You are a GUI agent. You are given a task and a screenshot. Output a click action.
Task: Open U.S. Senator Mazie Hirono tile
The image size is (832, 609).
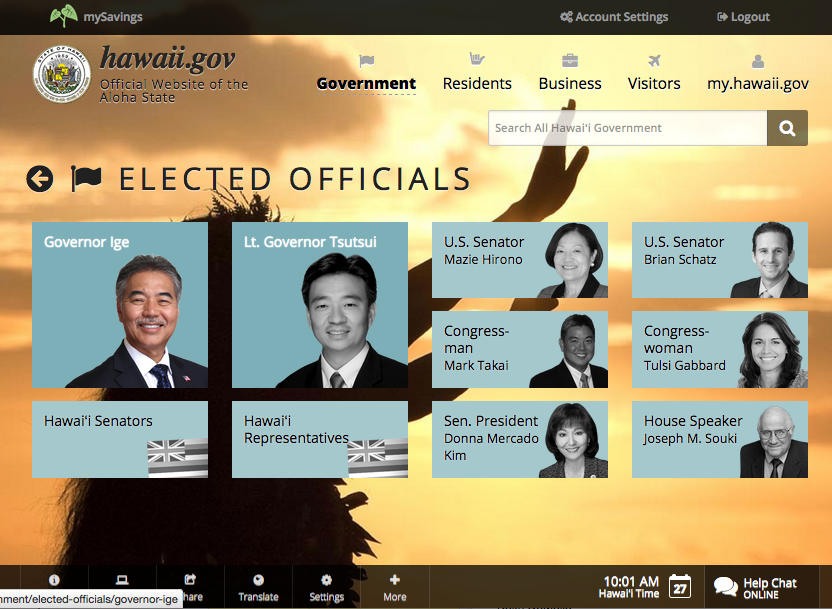coord(520,260)
